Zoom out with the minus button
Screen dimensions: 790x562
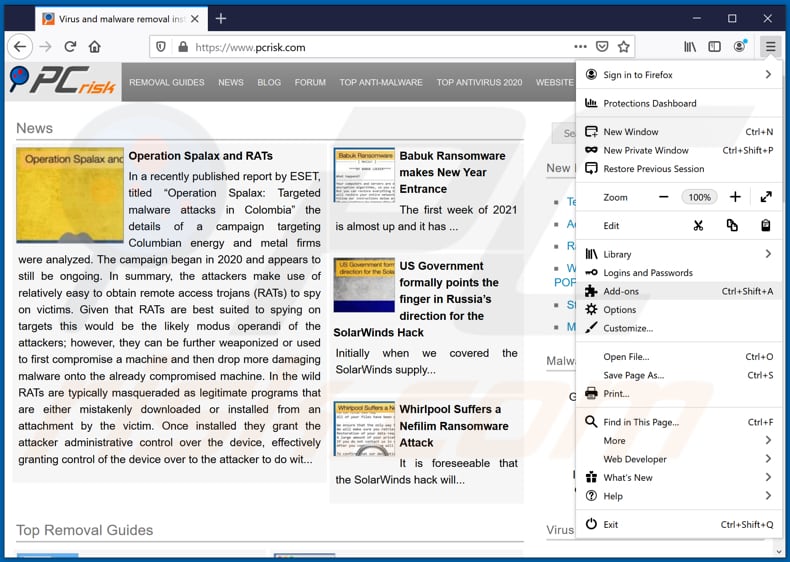click(x=664, y=197)
